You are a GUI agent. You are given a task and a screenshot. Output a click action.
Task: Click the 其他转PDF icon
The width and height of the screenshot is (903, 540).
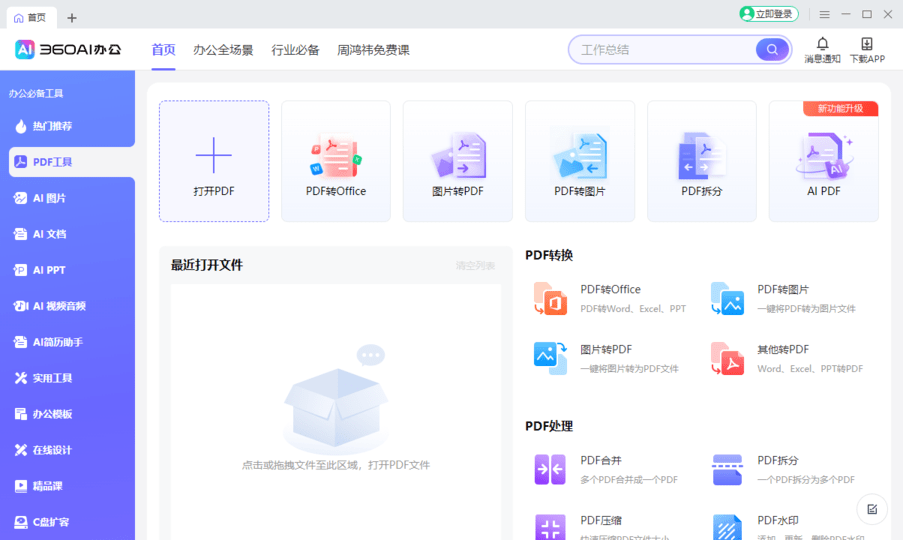(727, 358)
